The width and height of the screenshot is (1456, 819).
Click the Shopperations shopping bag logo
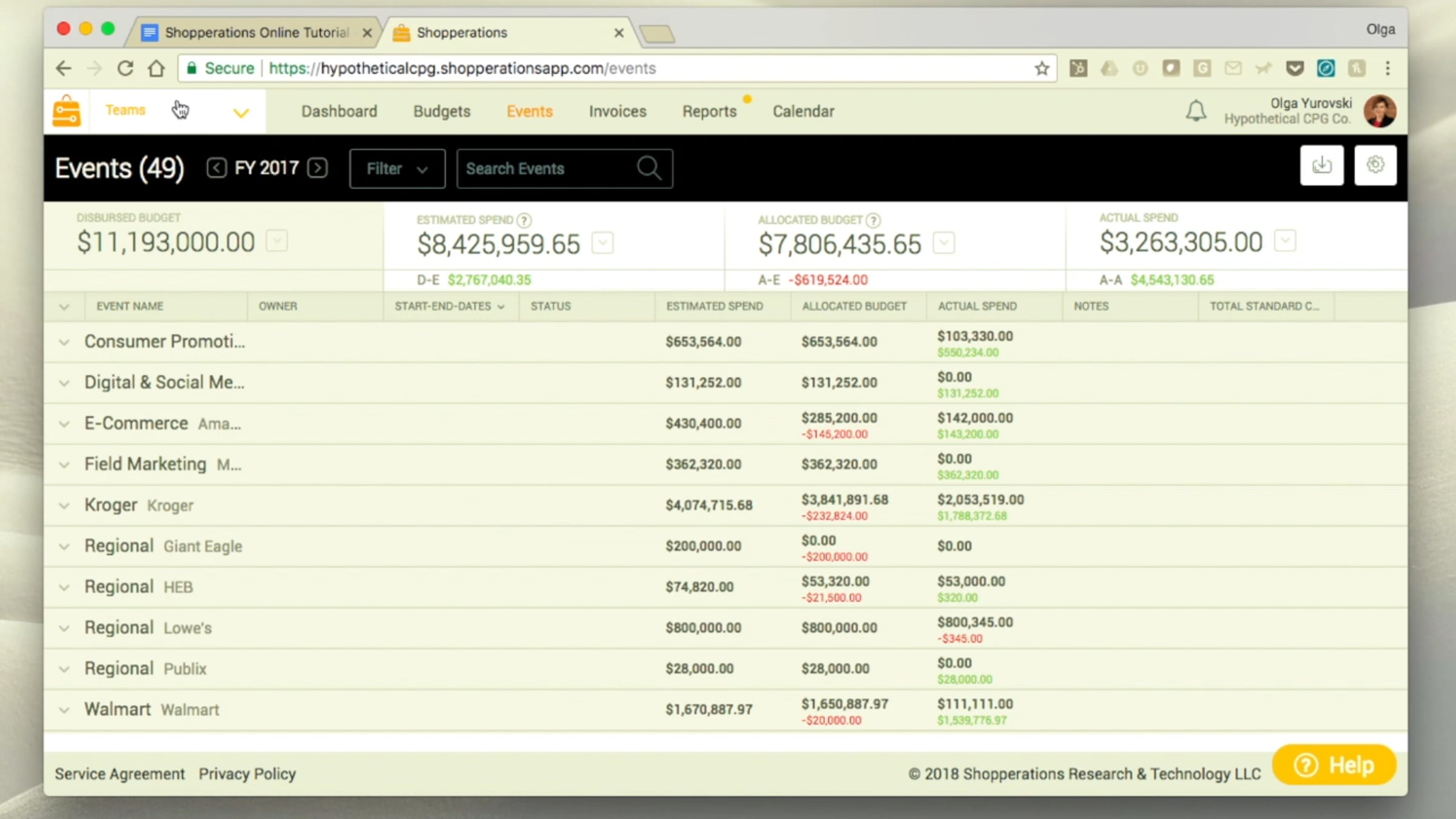tap(66, 112)
